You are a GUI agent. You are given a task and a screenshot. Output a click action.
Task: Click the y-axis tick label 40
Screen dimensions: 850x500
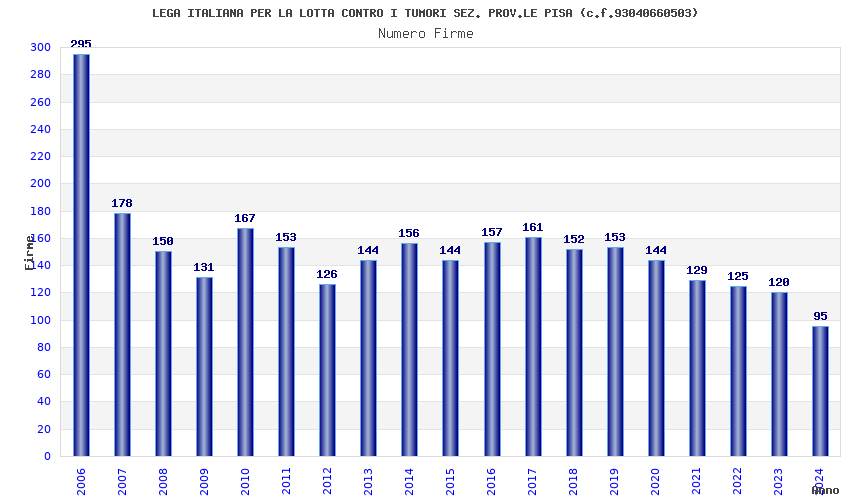44,402
